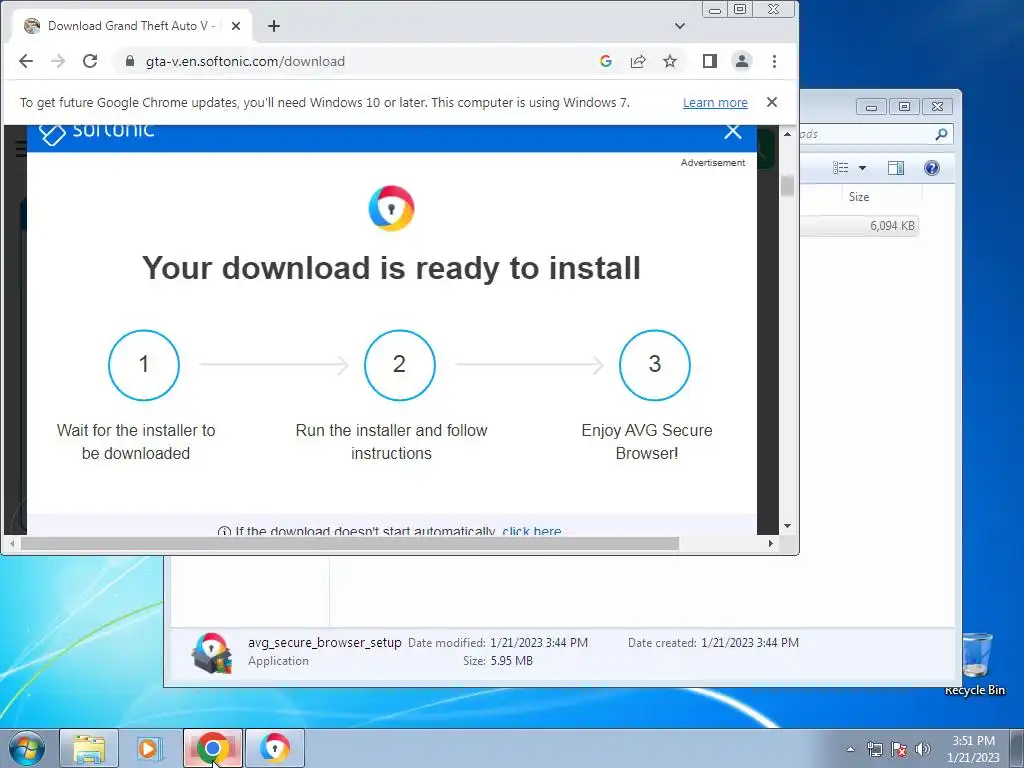
Task: Open the Recycle Bin on desktop
Action: (975, 663)
